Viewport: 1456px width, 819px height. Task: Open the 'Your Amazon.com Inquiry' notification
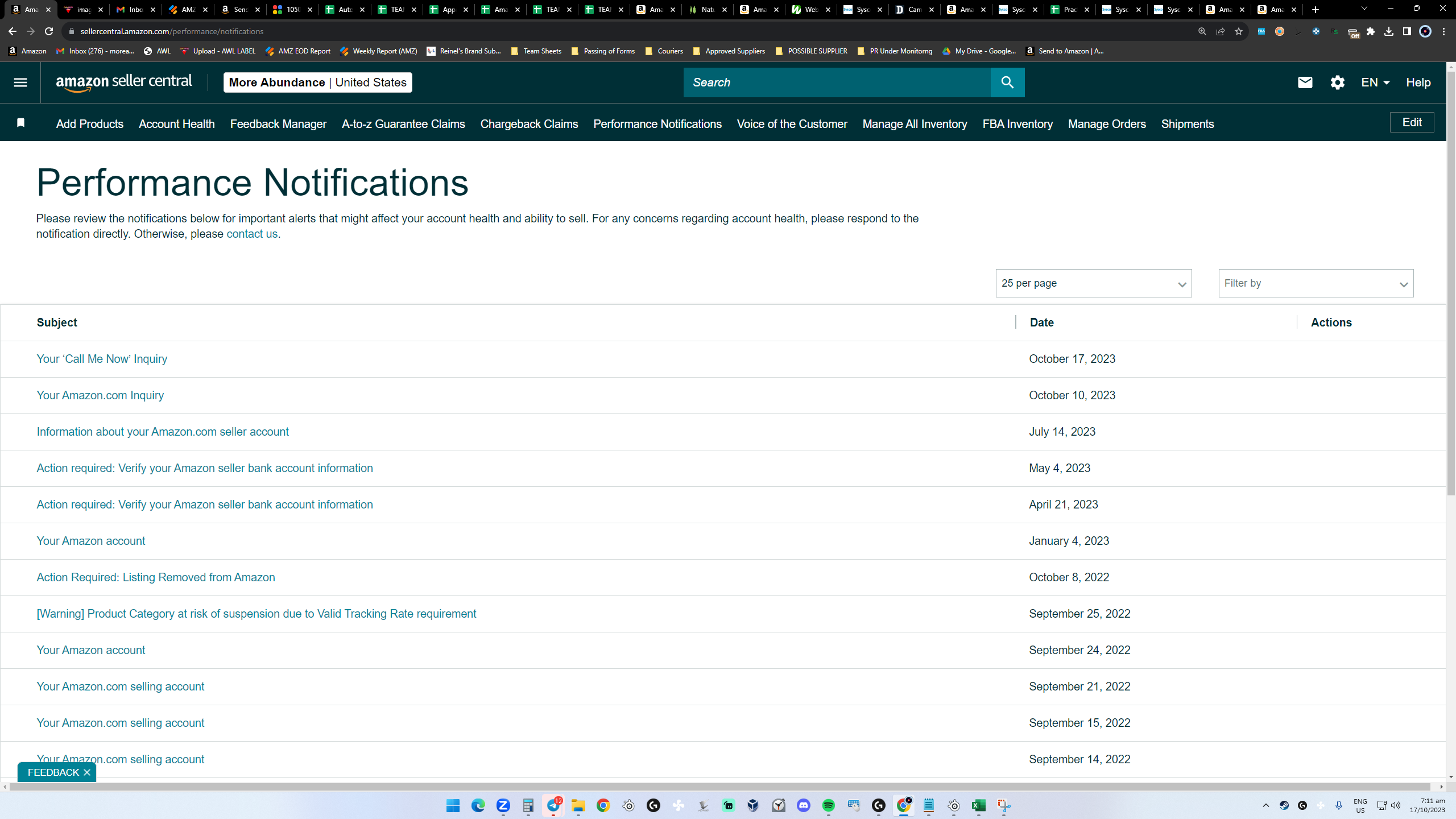click(100, 395)
